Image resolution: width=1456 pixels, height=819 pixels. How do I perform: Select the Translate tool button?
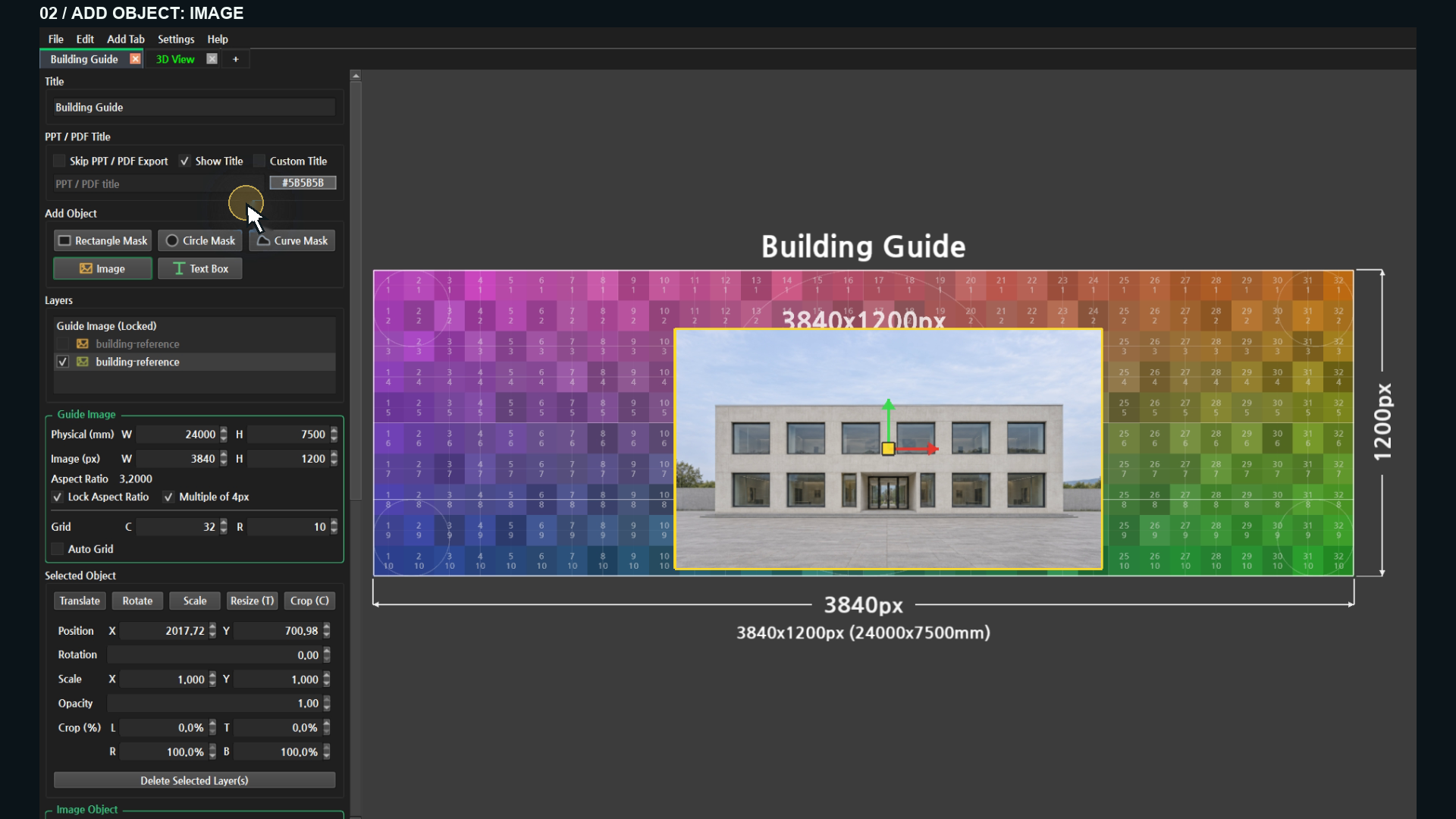80,601
